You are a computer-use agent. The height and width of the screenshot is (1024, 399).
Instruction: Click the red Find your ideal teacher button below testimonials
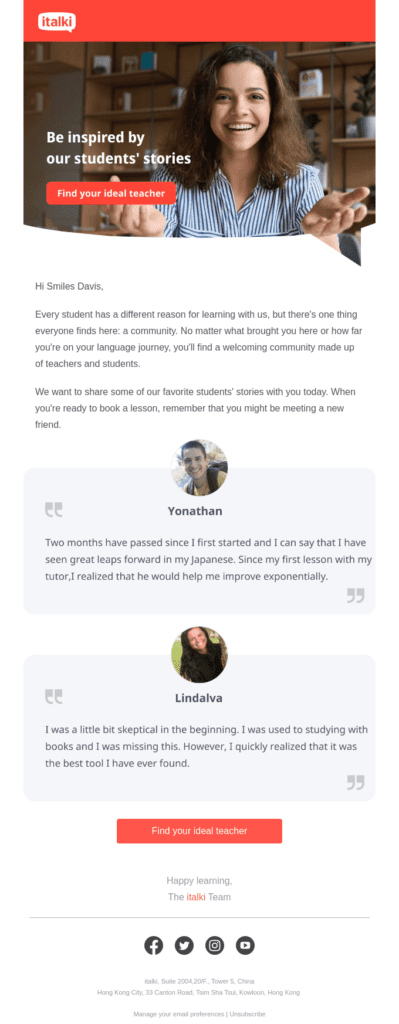click(199, 831)
